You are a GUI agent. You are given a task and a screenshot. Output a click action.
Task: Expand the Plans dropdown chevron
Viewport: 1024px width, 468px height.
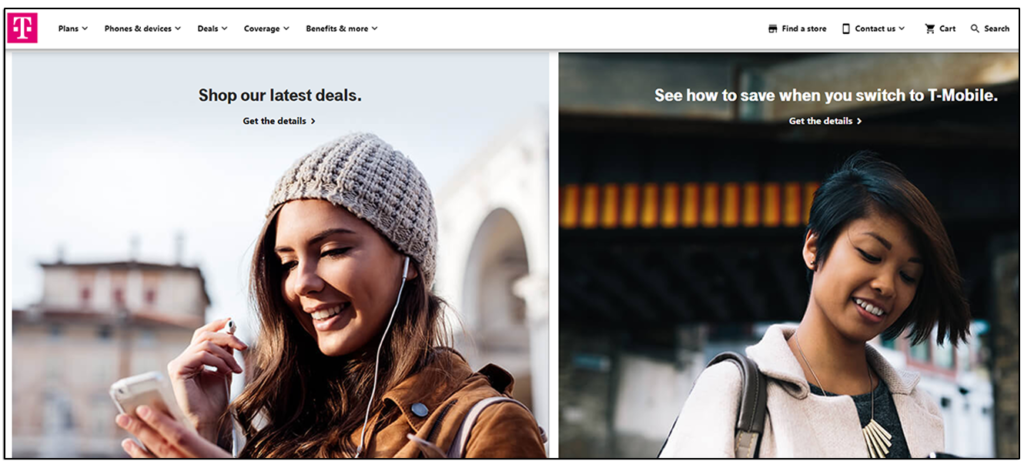pyautogui.click(x=85, y=29)
